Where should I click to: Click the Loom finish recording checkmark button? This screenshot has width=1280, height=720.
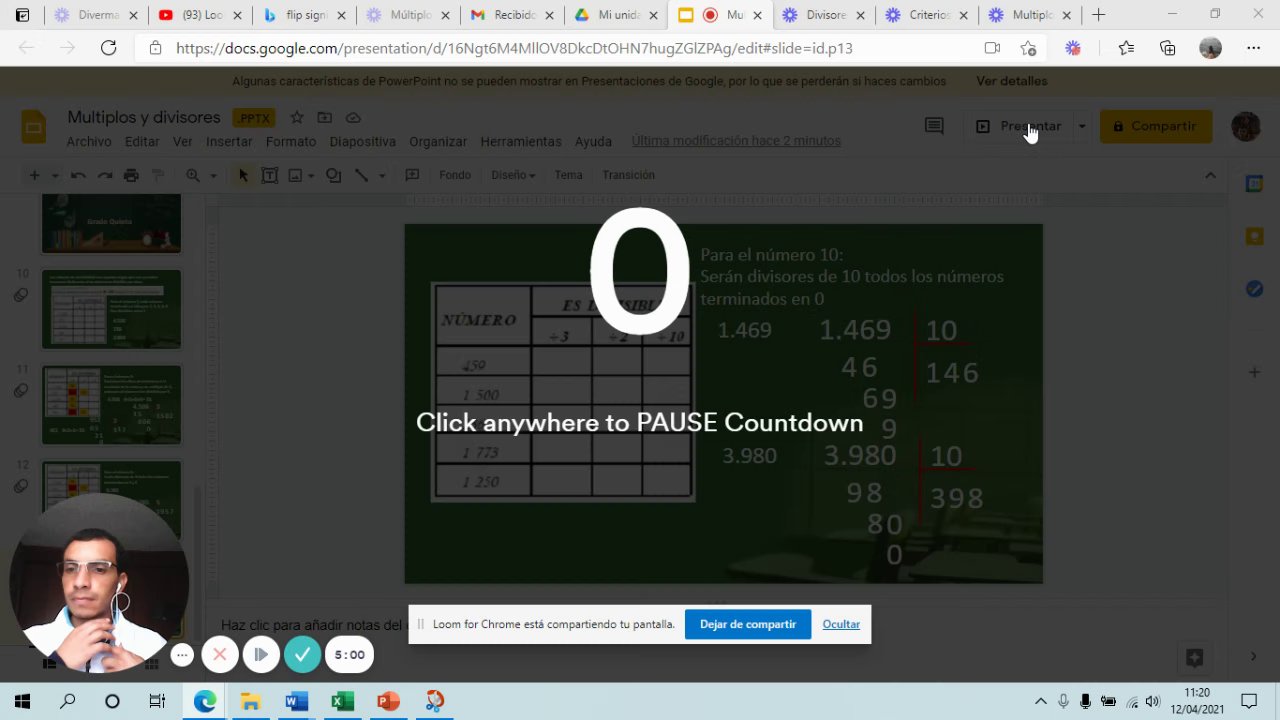302,655
